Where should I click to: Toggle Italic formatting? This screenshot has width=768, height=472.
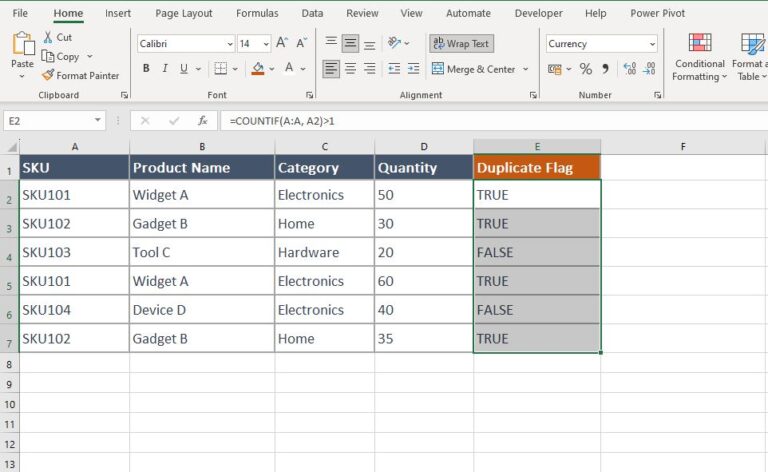(165, 69)
